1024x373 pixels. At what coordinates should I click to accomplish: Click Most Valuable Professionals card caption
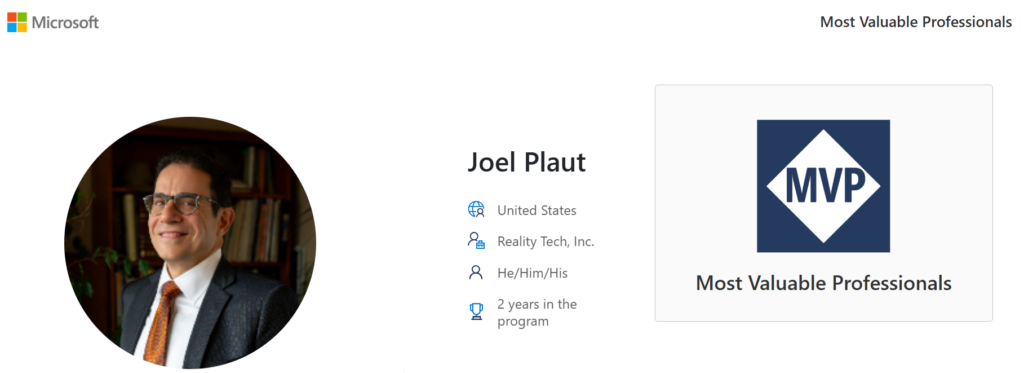coord(824,284)
